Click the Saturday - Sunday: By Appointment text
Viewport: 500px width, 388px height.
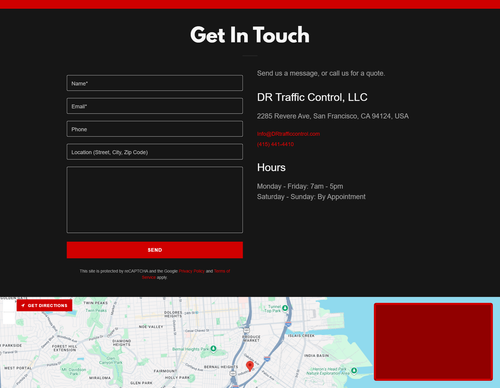311,197
